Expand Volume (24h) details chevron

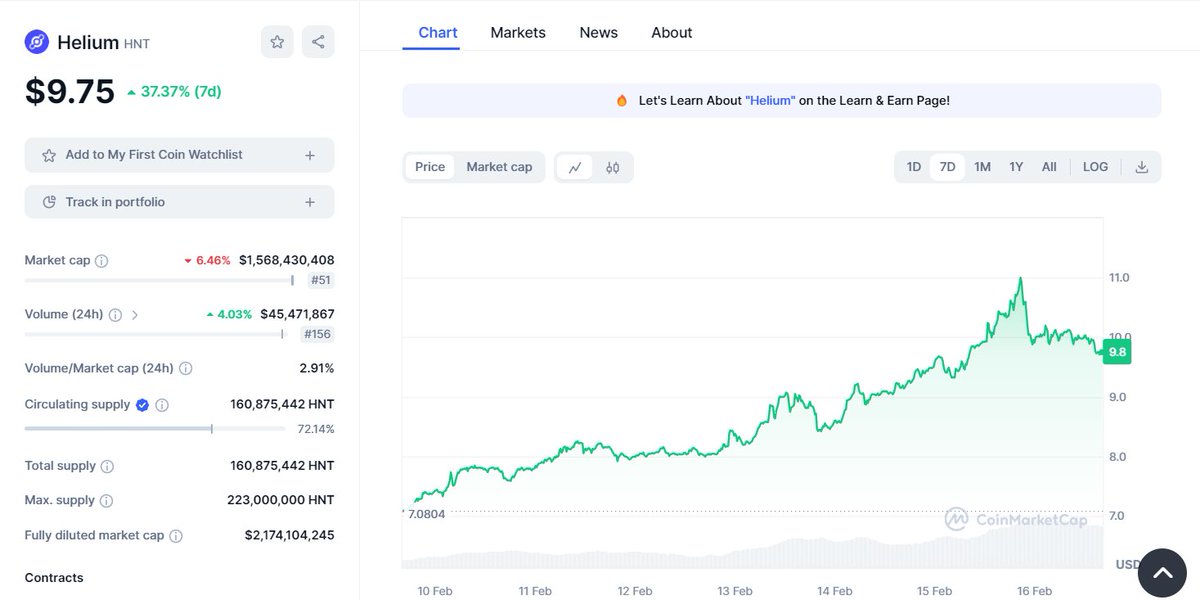[x=135, y=315]
